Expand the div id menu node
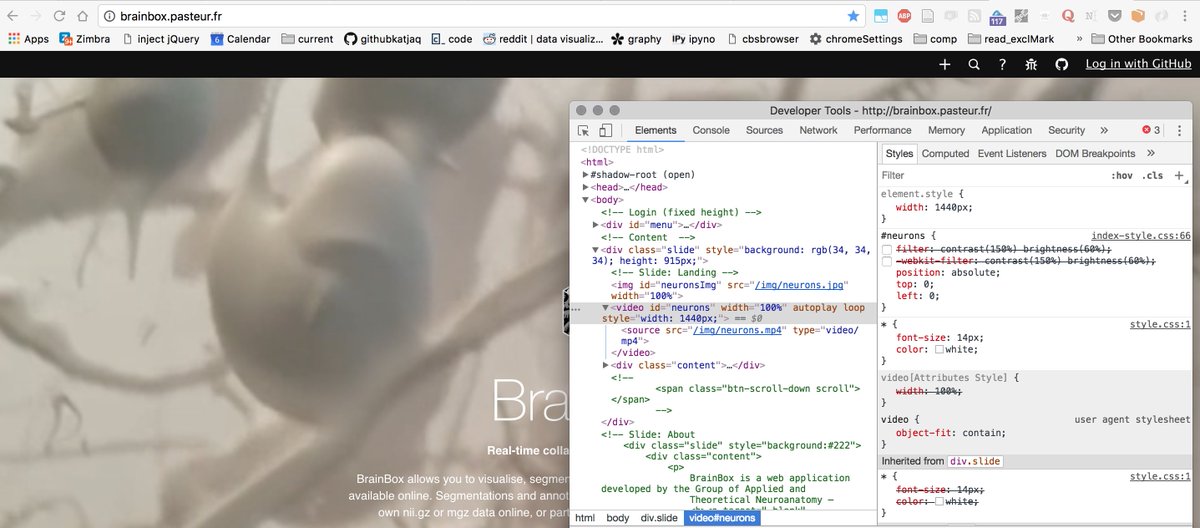 596,224
